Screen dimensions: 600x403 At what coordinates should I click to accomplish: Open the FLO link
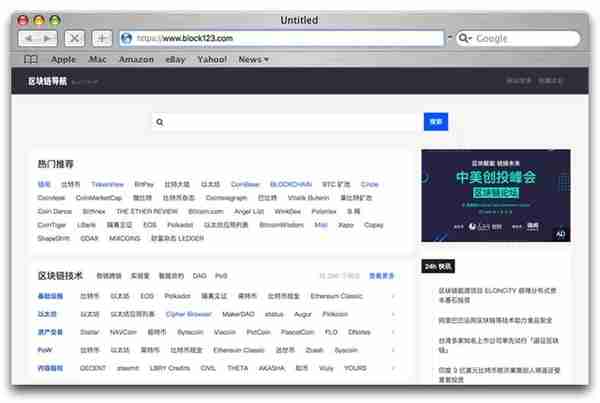point(331,332)
